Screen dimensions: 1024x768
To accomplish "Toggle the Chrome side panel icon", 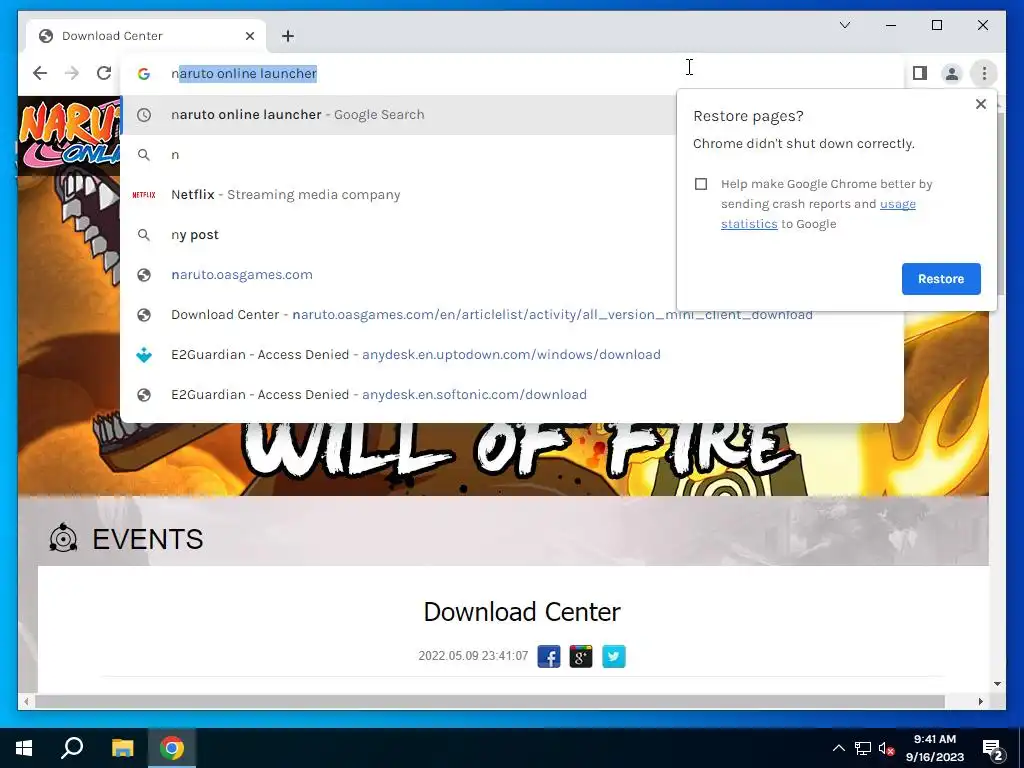I will pos(920,73).
